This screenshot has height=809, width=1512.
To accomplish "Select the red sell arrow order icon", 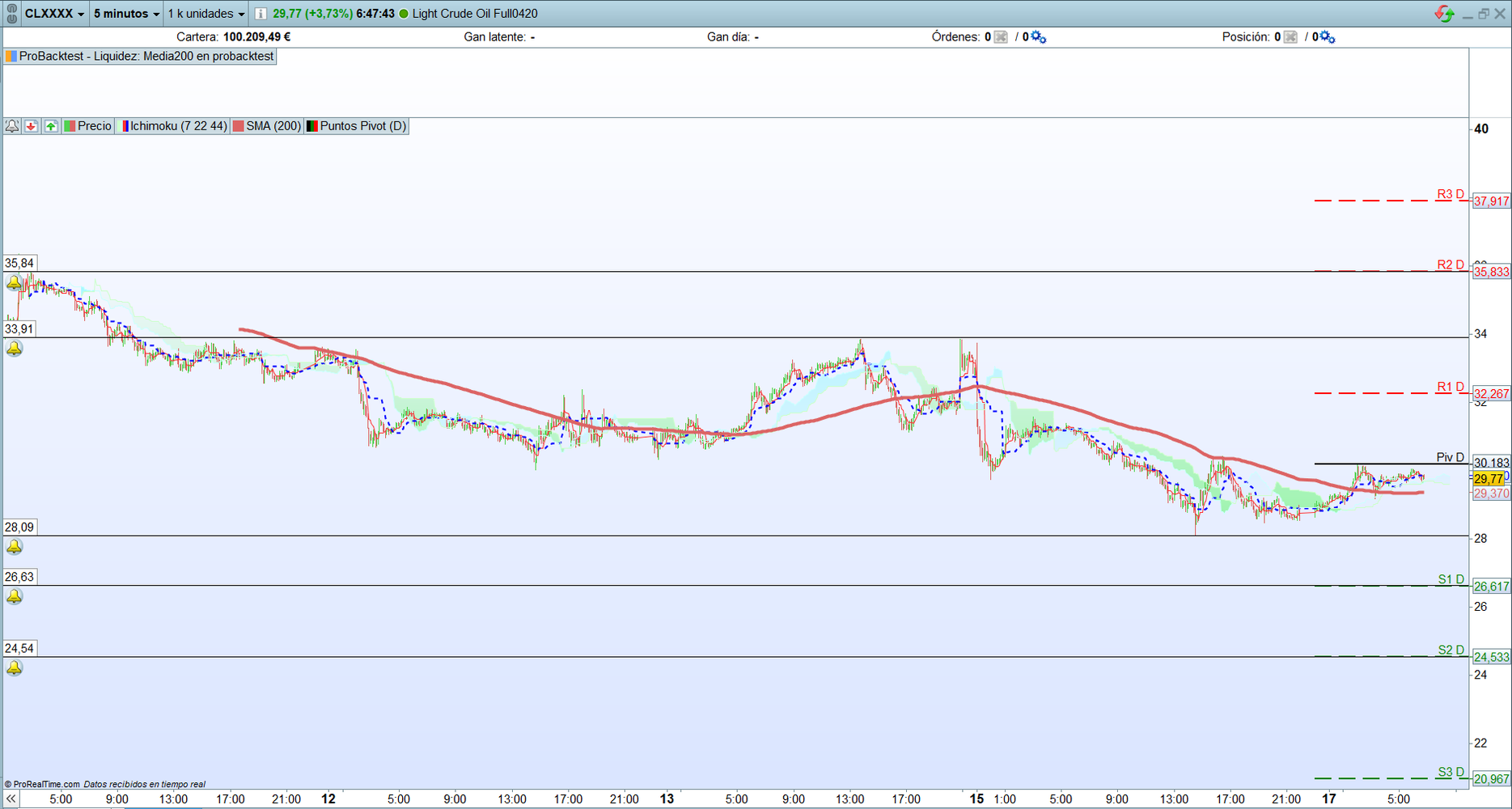I will (31, 125).
